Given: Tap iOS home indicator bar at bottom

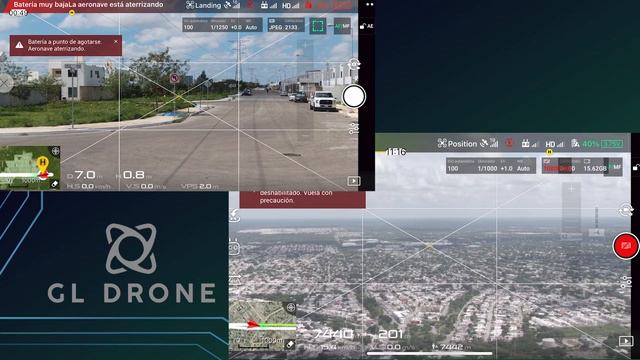Looking at the screenshot, I should click(429, 353).
